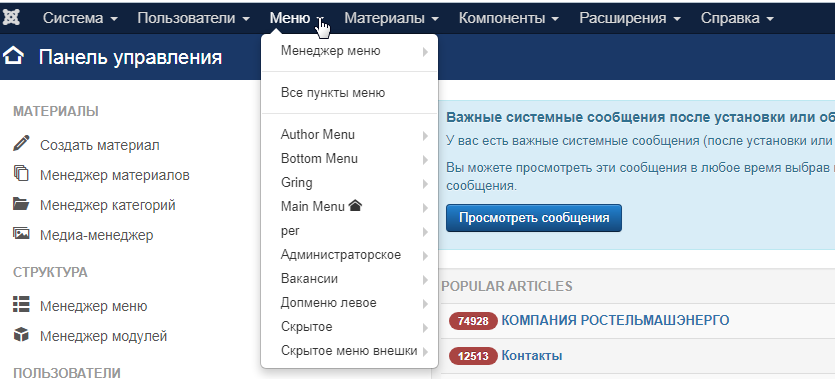This screenshot has height=379, width=835.
Task: Choose Author Menu in the dropdown
Action: [349, 135]
